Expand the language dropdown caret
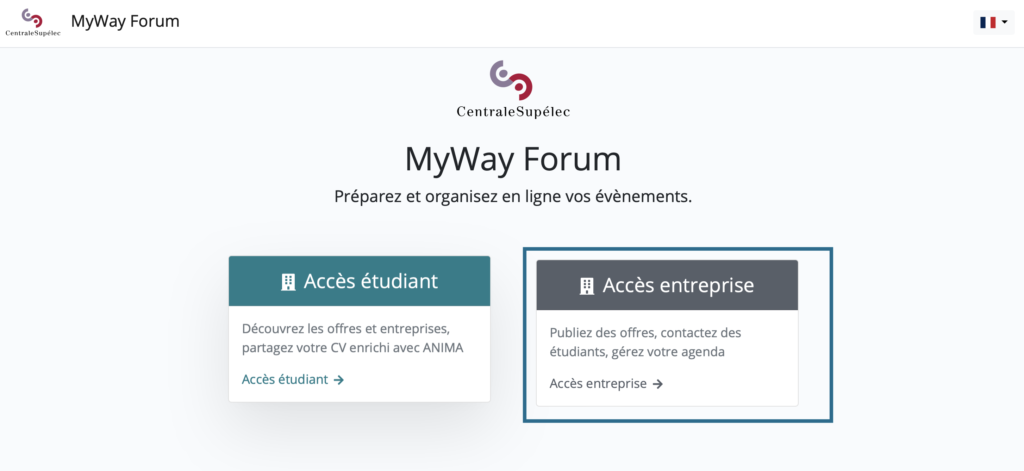The image size is (1024, 471). 1004,22
